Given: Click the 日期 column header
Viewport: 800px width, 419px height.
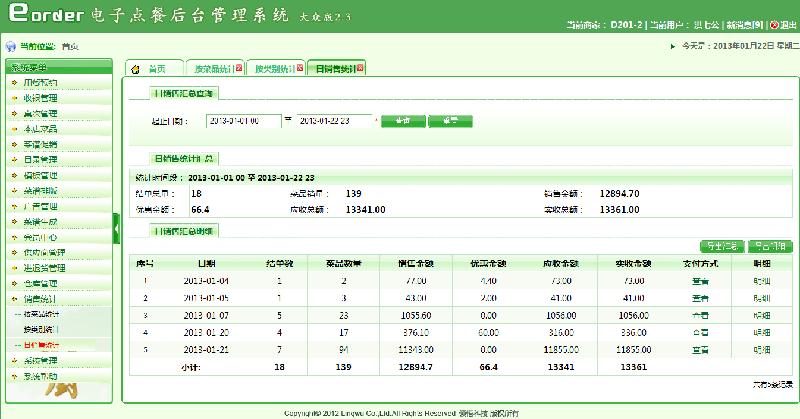Looking at the screenshot, I should coord(206,264).
